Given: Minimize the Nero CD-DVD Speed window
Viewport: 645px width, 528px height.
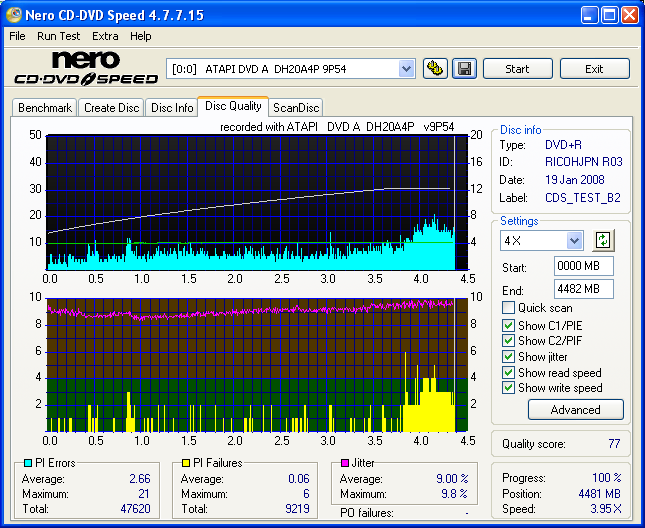Looking at the screenshot, I should 589,15.
